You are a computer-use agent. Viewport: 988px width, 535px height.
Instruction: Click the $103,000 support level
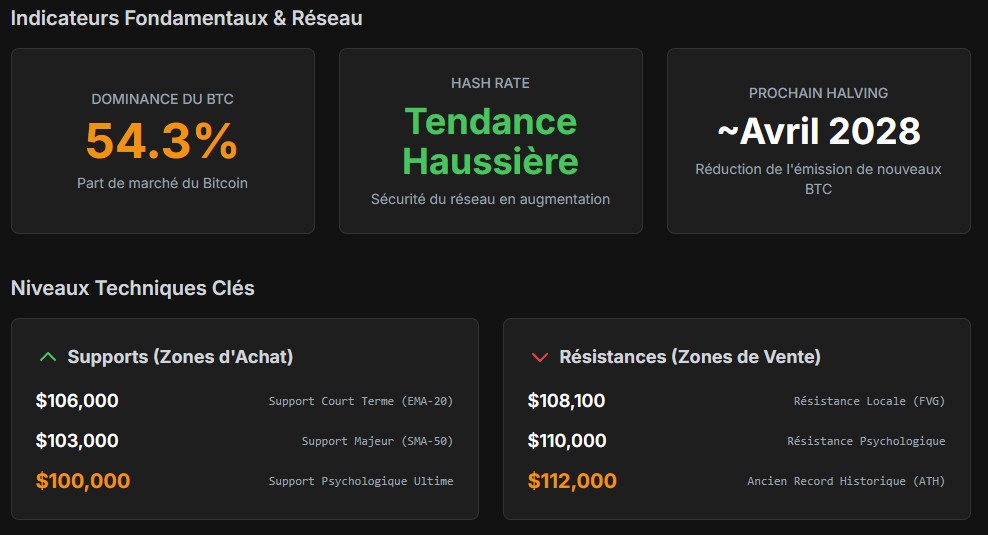(x=77, y=440)
